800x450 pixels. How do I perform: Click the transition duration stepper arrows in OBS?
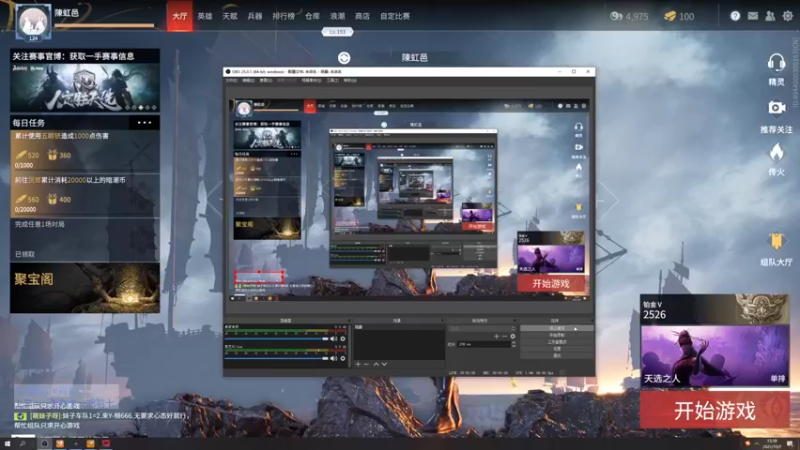(x=513, y=344)
